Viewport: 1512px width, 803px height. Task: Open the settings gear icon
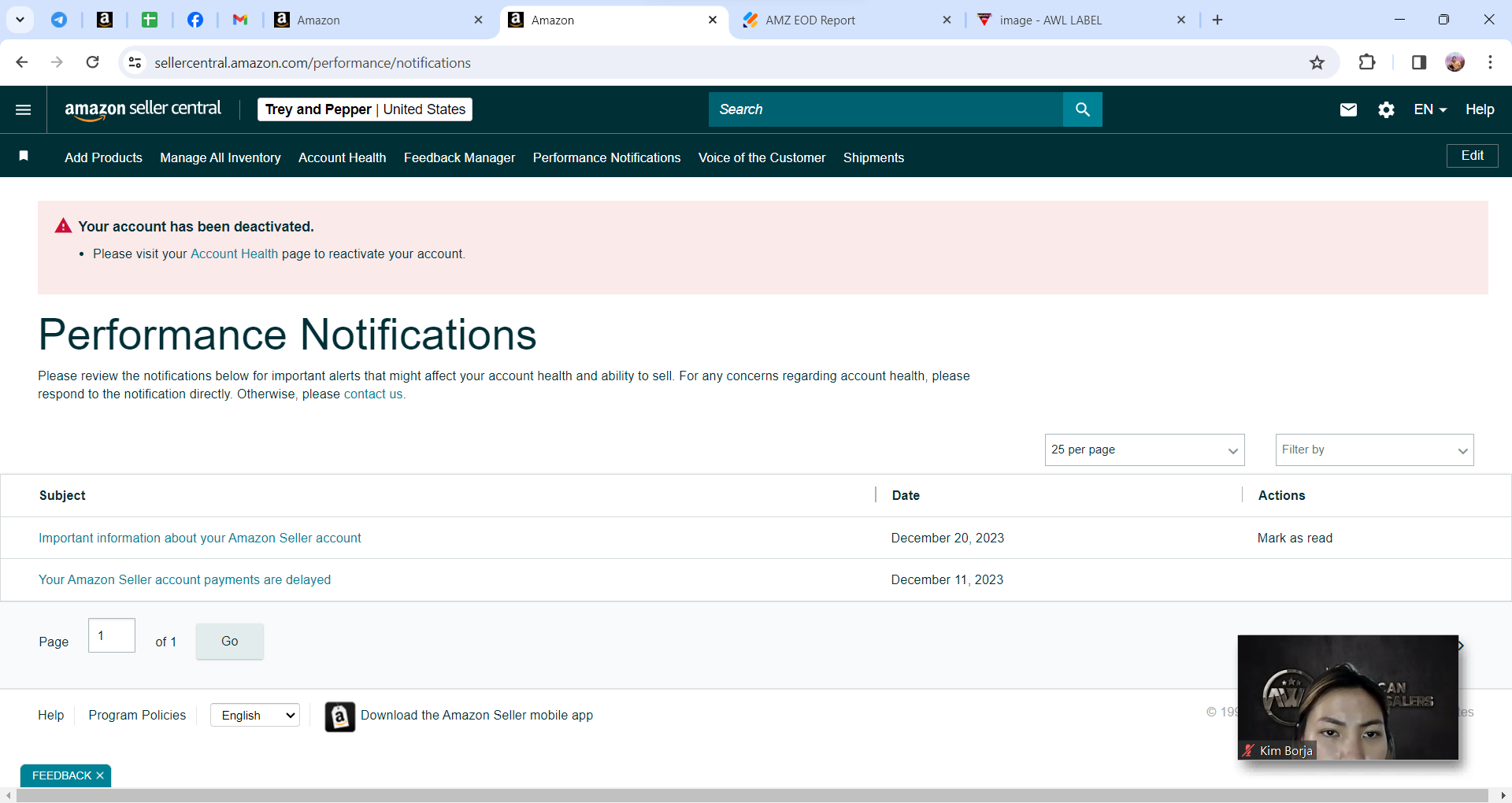pyautogui.click(x=1387, y=109)
